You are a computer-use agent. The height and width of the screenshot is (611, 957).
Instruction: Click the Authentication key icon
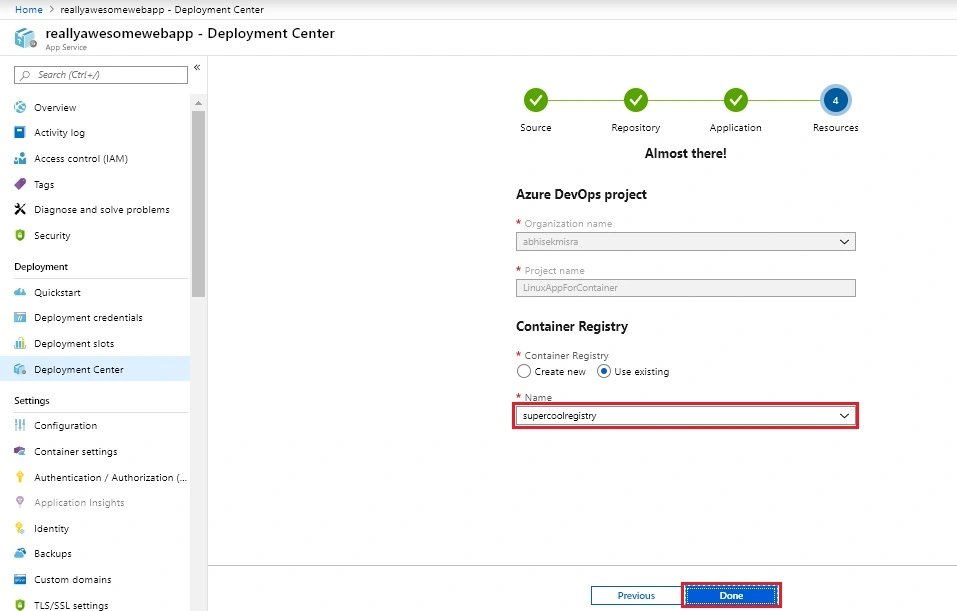click(20, 477)
